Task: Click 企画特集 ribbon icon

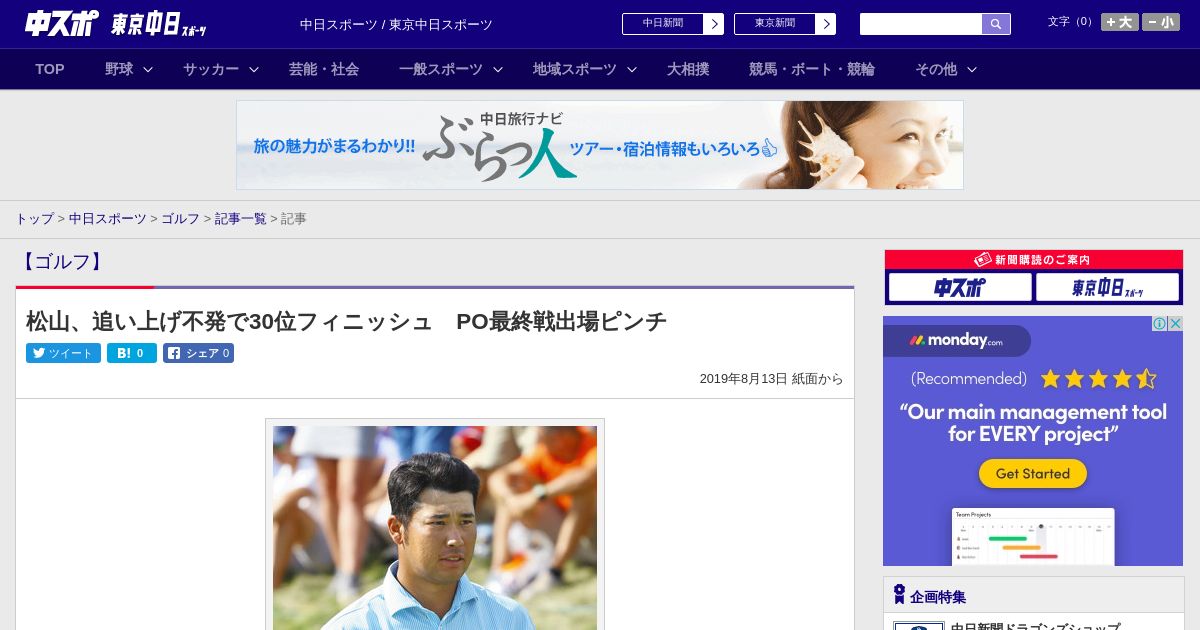Action: point(899,595)
